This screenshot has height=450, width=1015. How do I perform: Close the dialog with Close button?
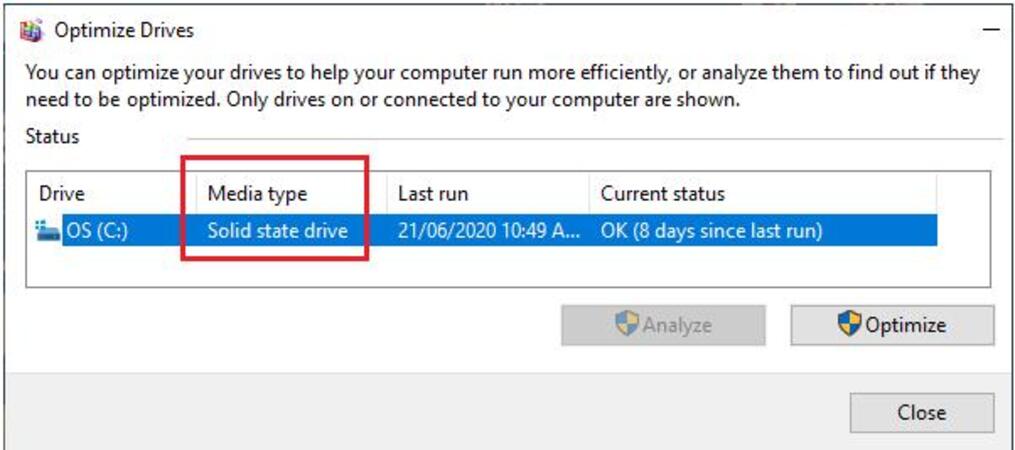coord(922,412)
